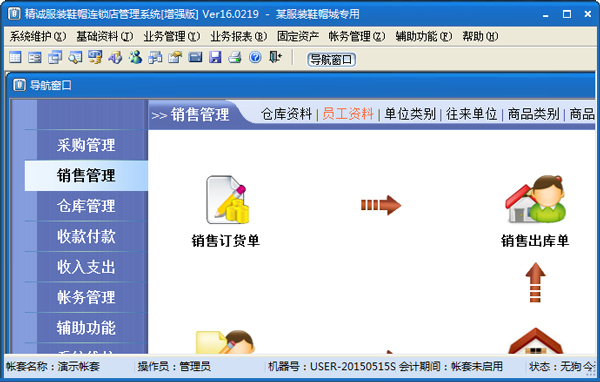Click the floppy disk save icon
The image size is (600, 382).
pyautogui.click(x=215, y=58)
